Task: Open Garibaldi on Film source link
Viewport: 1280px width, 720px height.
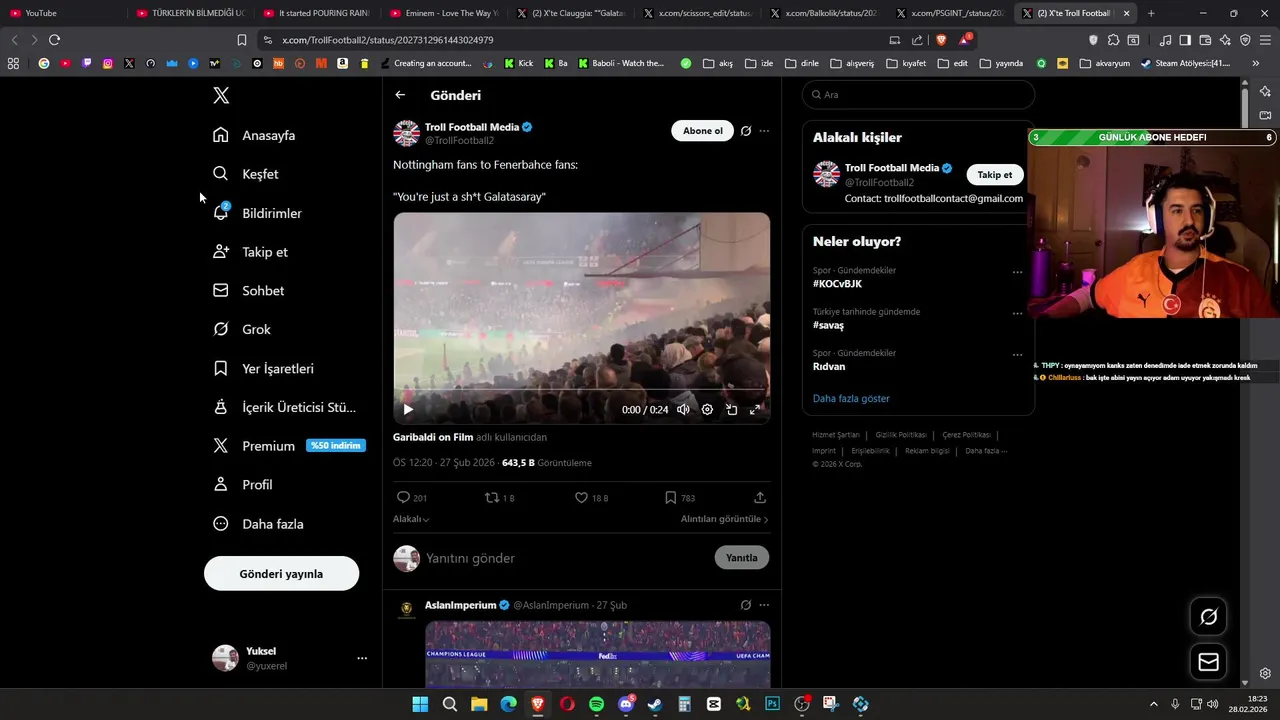Action: 433,437
